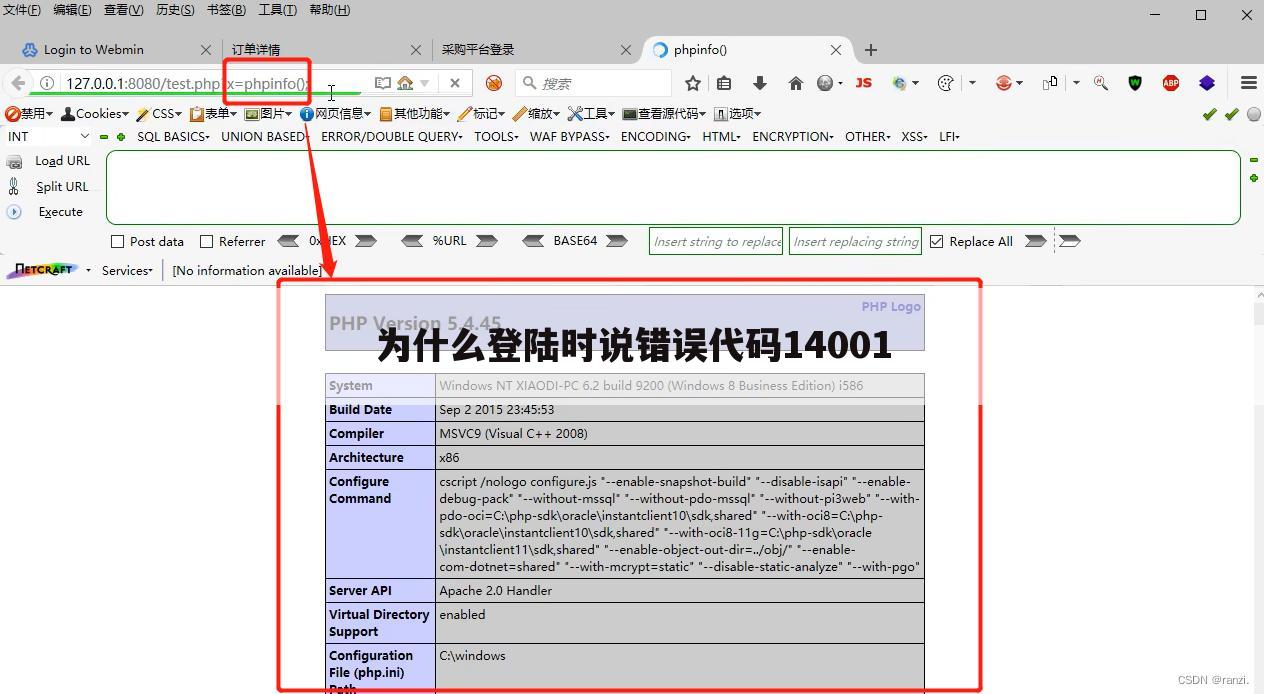The height and width of the screenshot is (694, 1264).
Task: Focus the Insert string to replace field
Action: (x=716, y=241)
